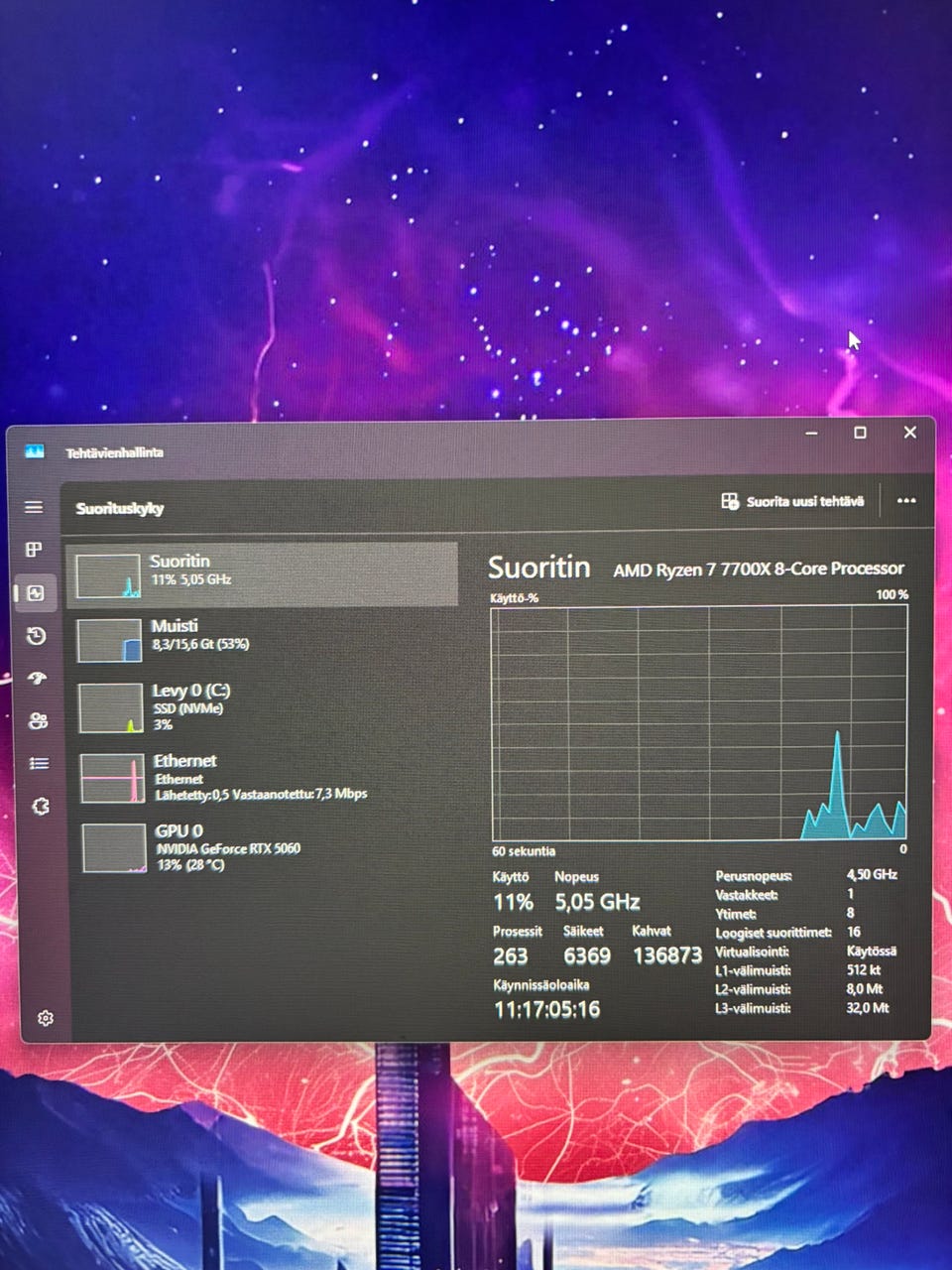Click the Käyttö-% graph label

tap(514, 598)
